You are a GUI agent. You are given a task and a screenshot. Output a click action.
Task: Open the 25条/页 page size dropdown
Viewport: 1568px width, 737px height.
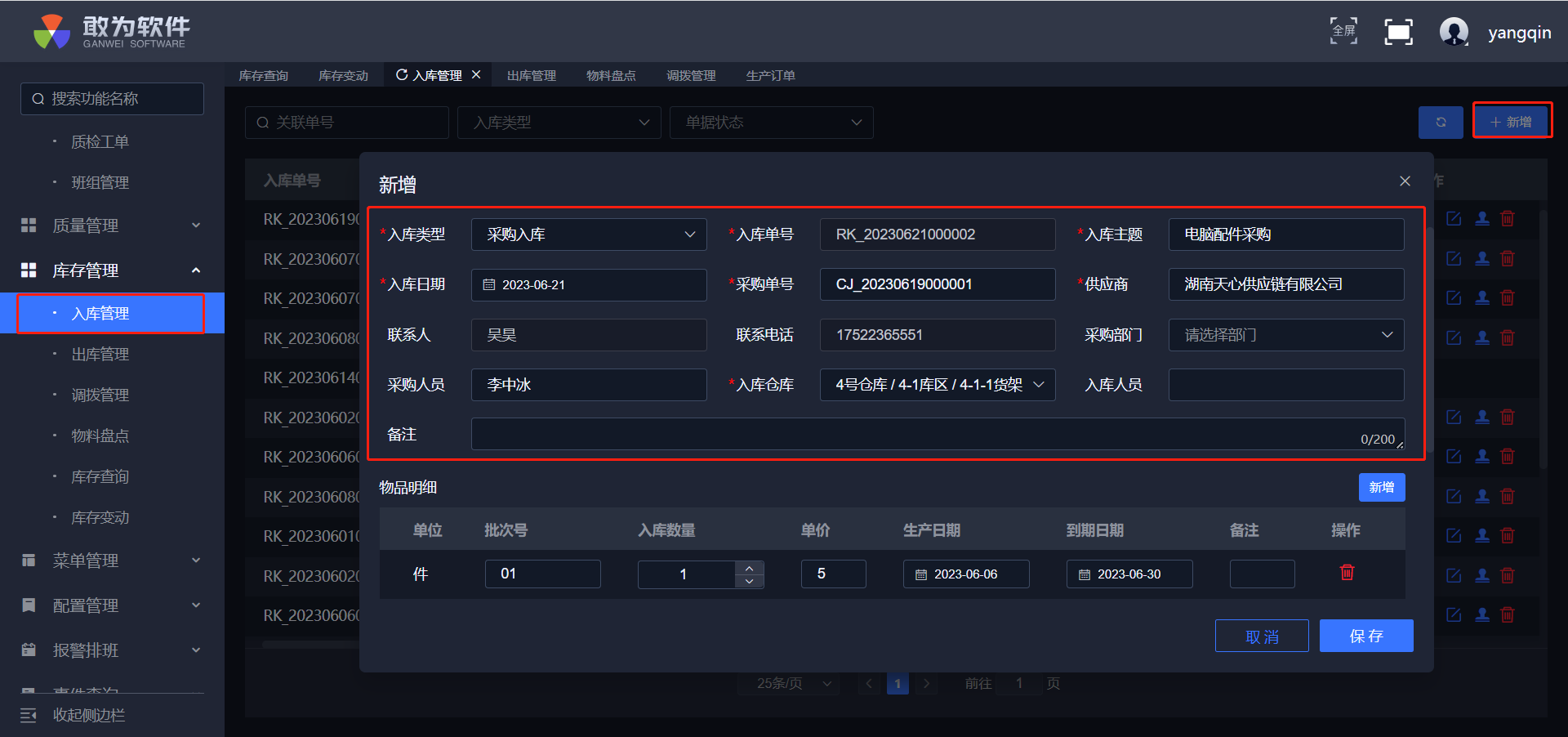[789, 684]
